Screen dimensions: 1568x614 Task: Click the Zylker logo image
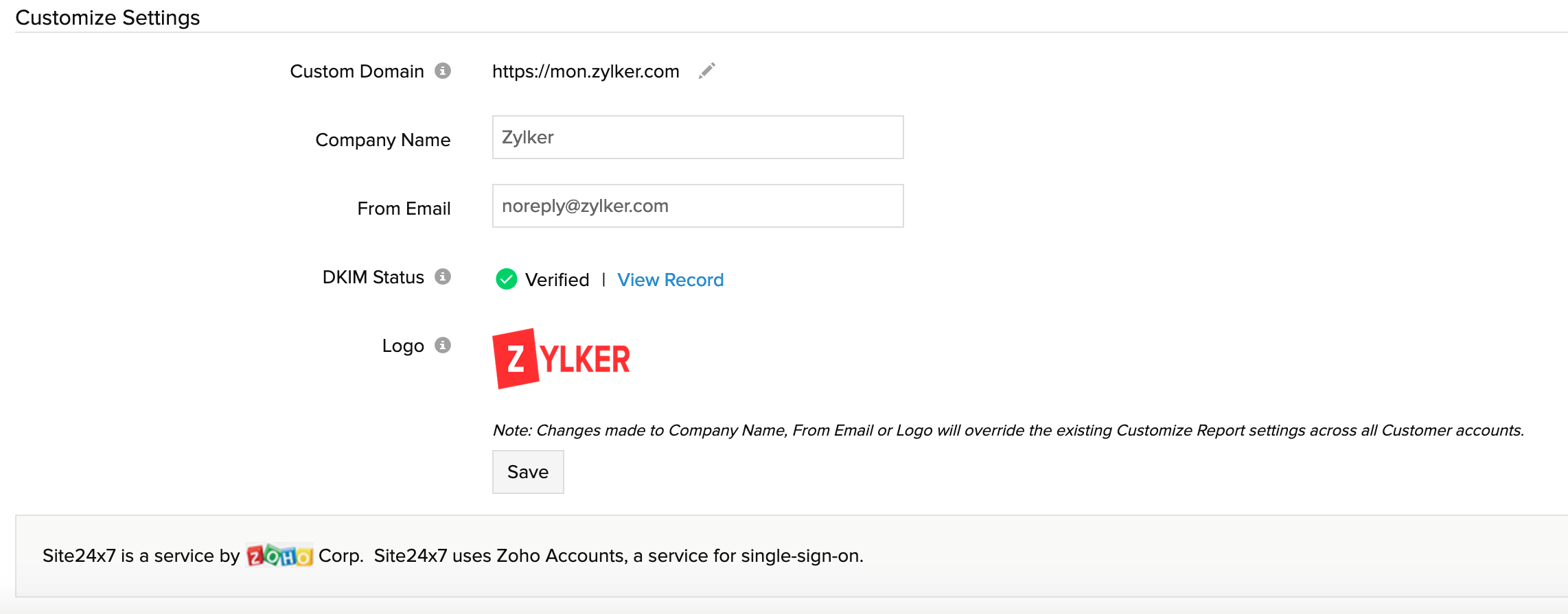(x=562, y=359)
